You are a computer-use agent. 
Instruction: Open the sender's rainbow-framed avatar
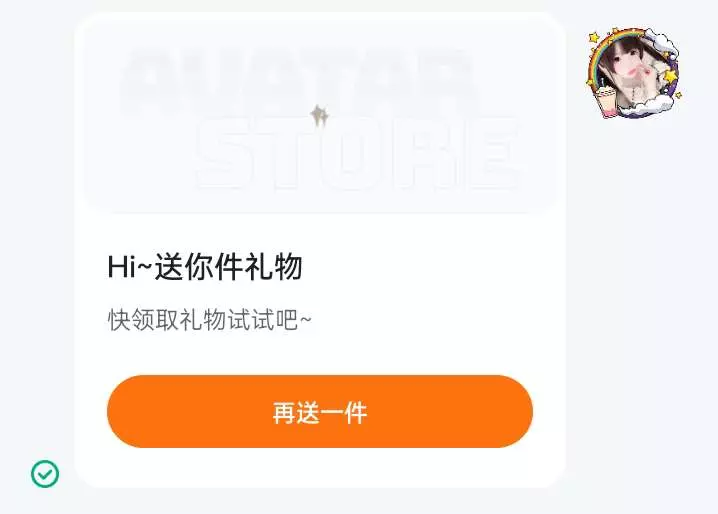pos(634,72)
